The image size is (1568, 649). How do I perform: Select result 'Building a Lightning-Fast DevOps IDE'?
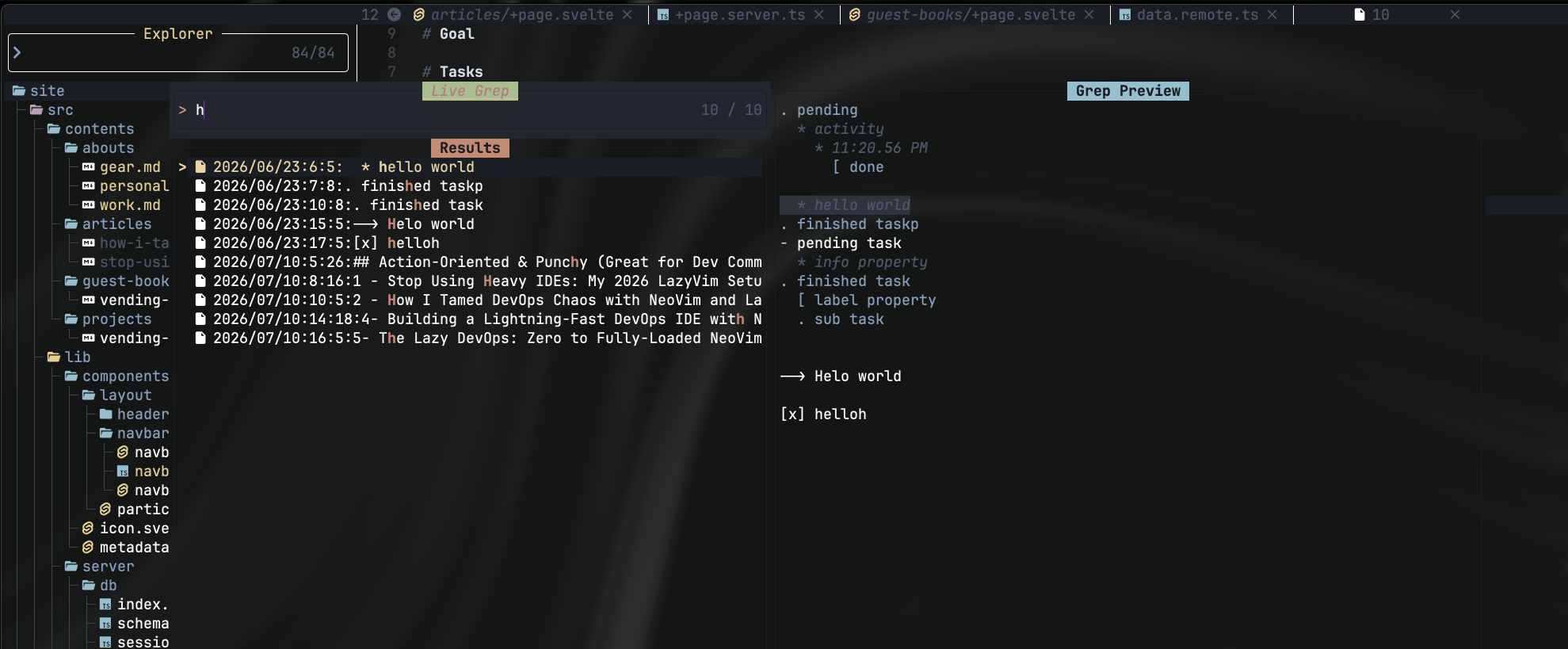(x=470, y=319)
